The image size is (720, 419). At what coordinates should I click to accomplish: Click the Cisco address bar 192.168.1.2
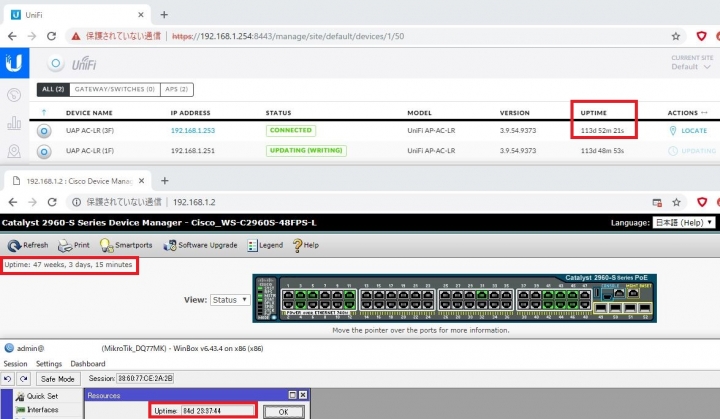pyautogui.click(x=194, y=202)
